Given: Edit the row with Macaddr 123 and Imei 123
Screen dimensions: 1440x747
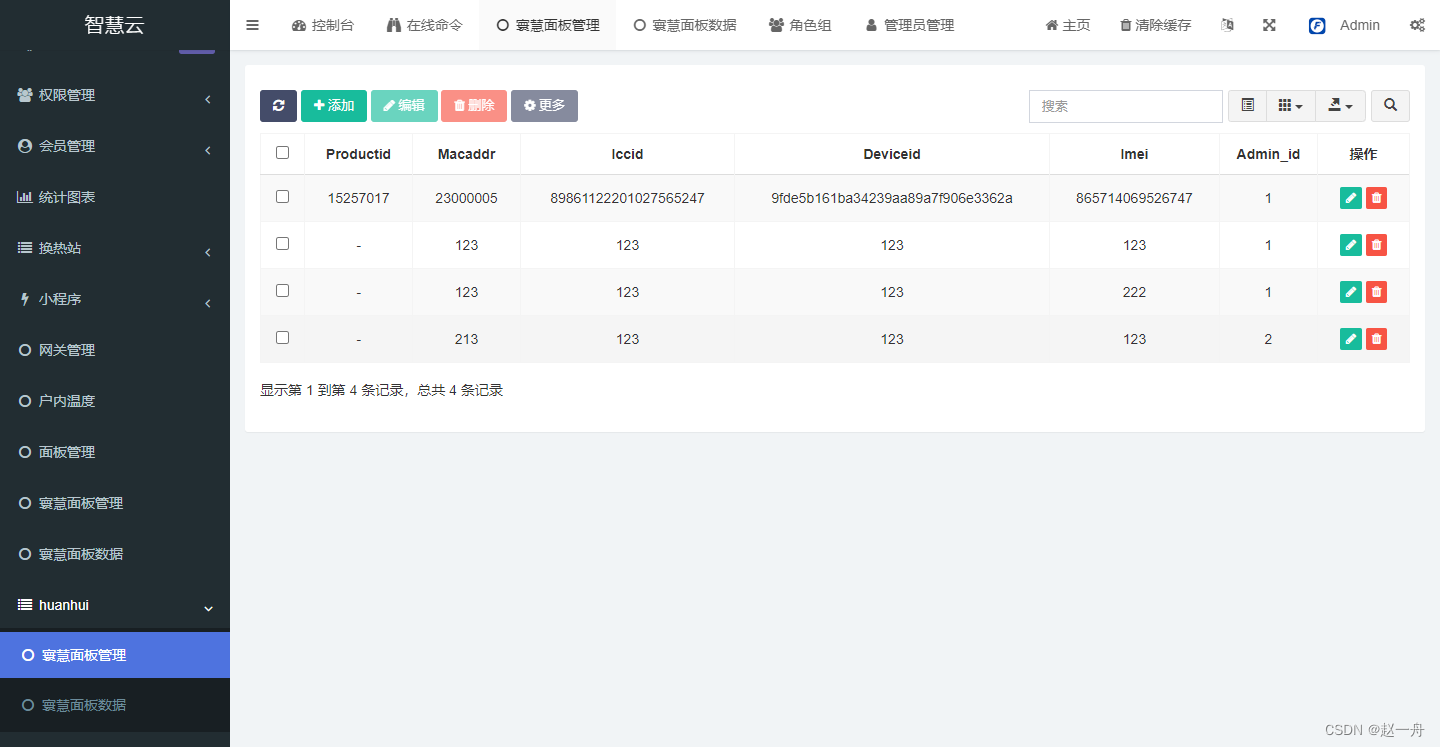Looking at the screenshot, I should 1351,245.
